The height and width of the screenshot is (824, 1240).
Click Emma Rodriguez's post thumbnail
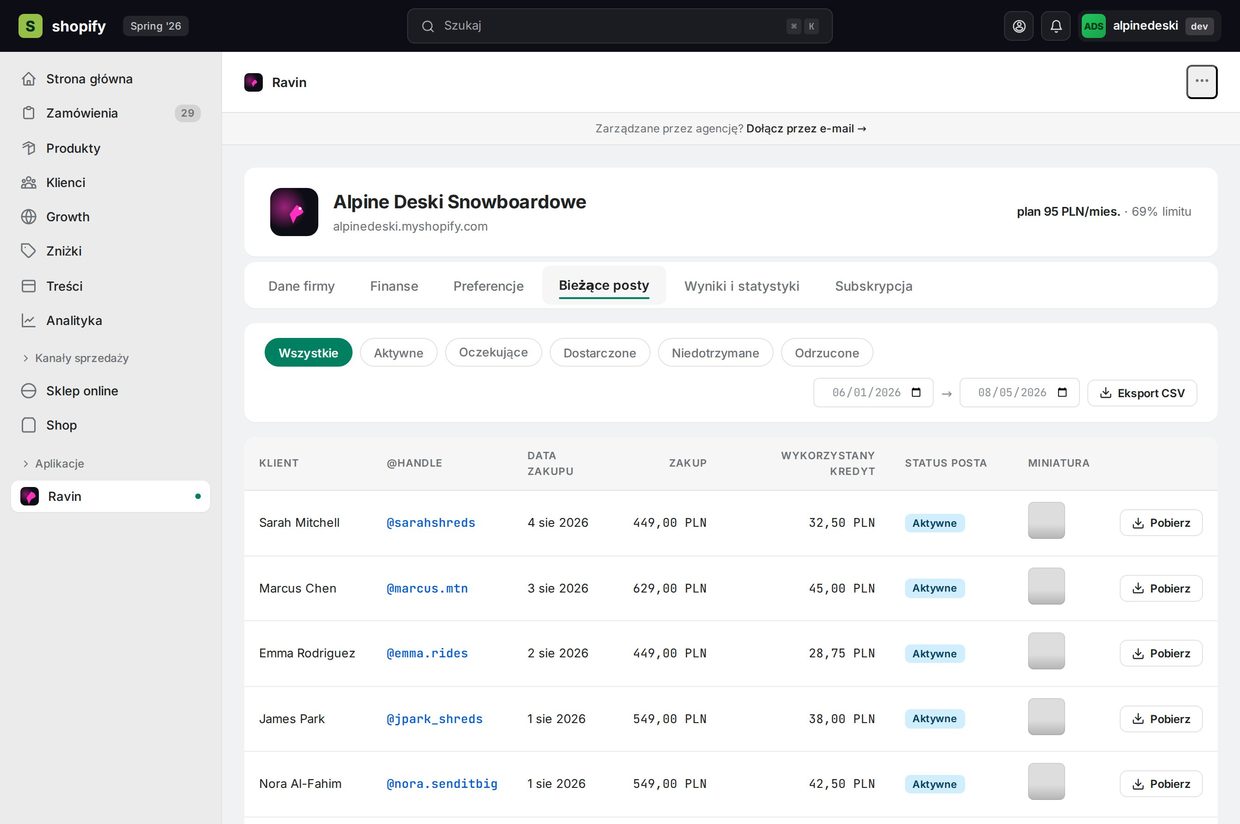[x=1046, y=651]
